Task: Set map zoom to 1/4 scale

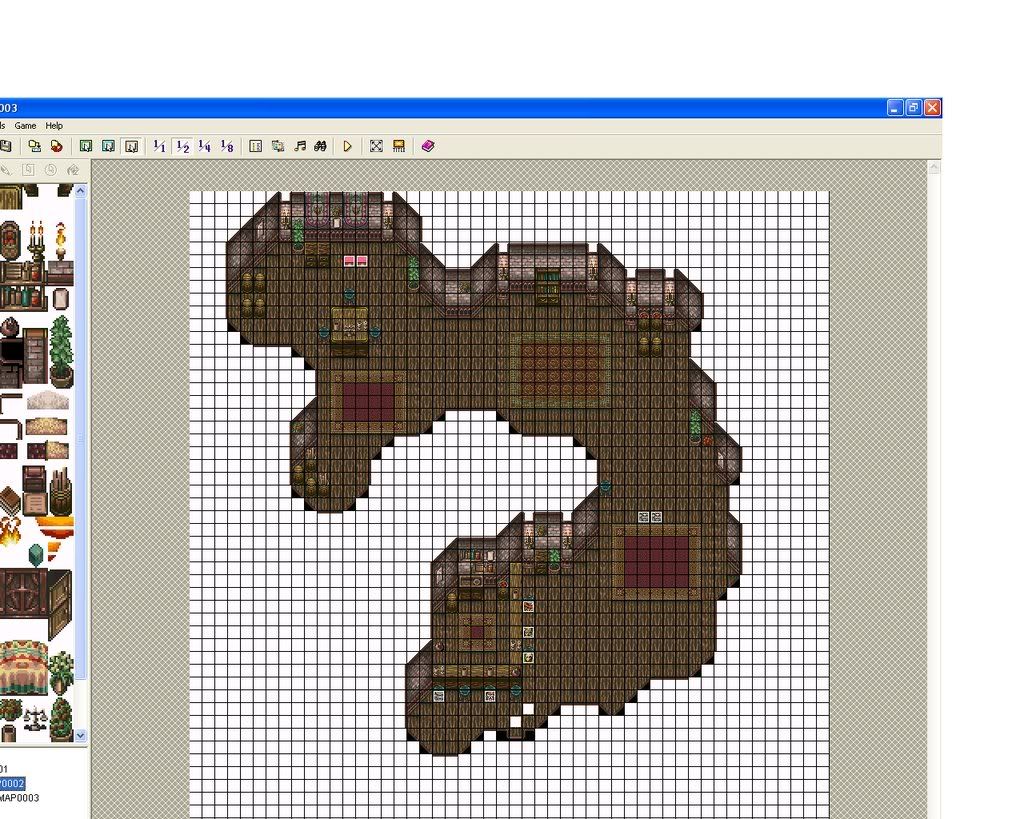Action: click(204, 146)
